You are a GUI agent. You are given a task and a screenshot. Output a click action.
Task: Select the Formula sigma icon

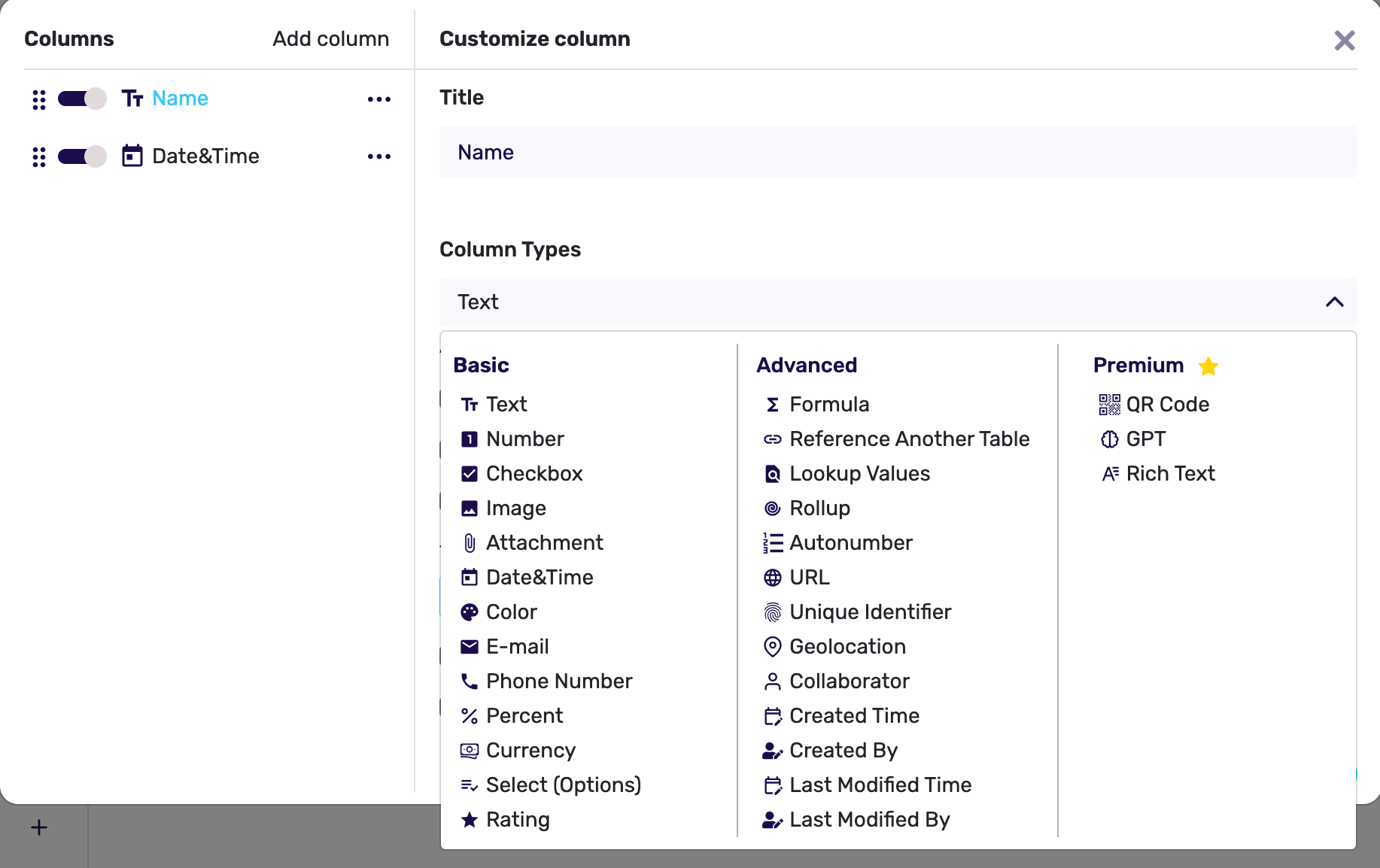(773, 405)
